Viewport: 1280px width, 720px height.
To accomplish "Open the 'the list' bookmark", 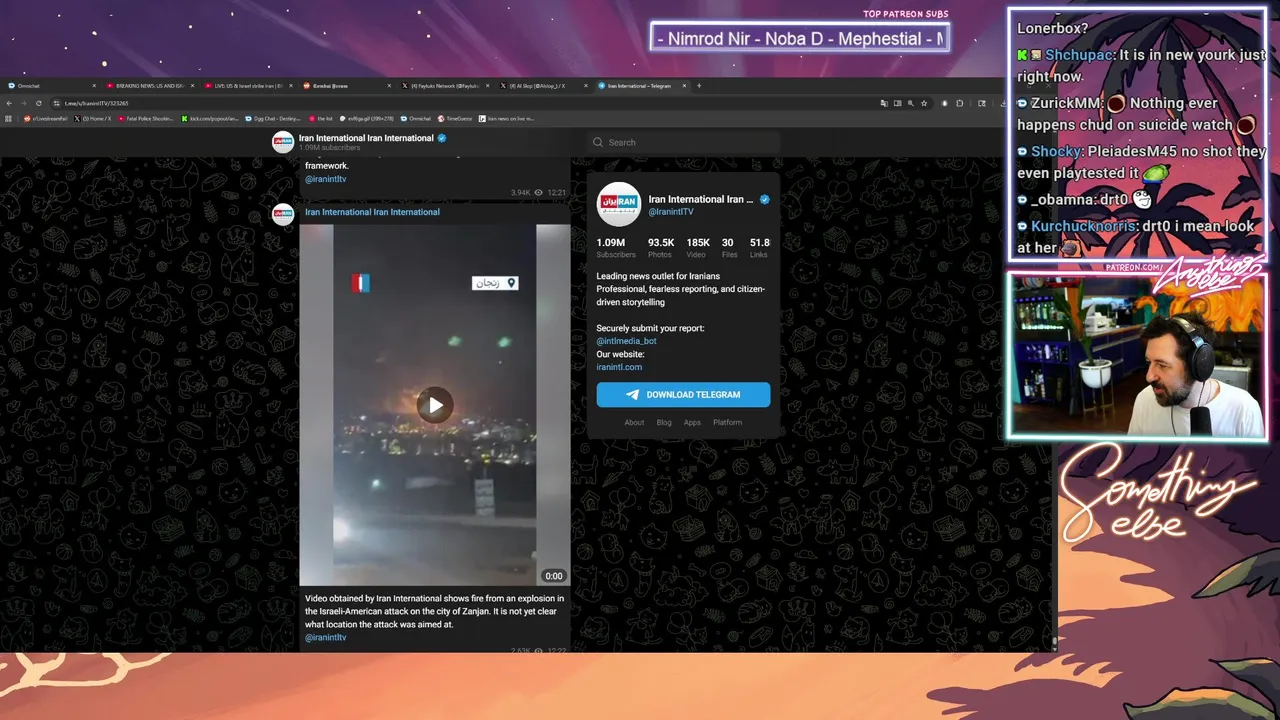I will (321, 118).
